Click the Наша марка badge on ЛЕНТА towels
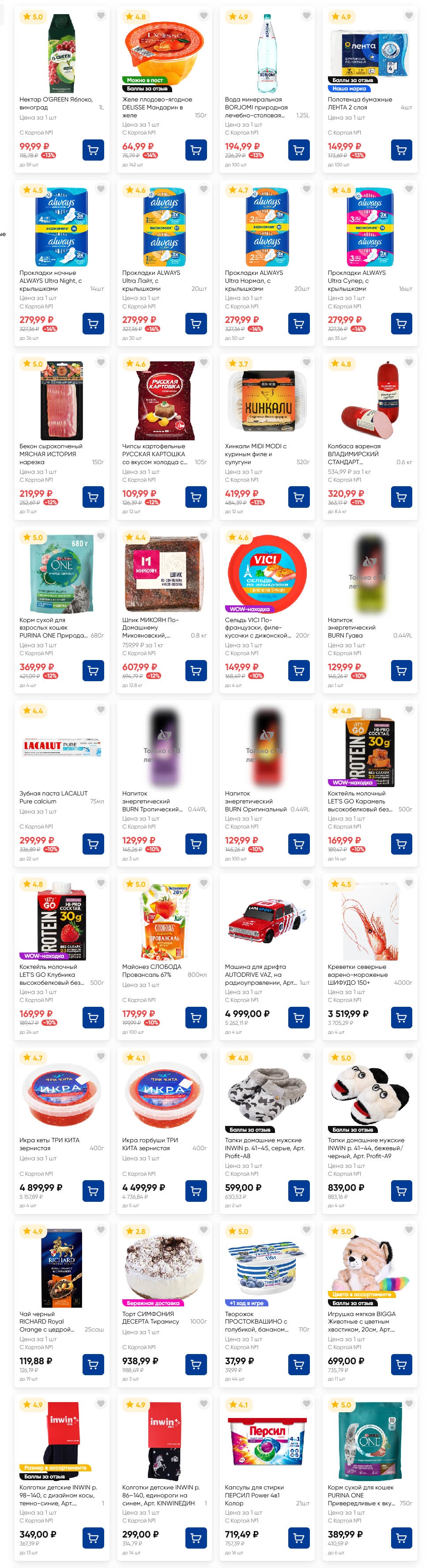 pos(349,88)
